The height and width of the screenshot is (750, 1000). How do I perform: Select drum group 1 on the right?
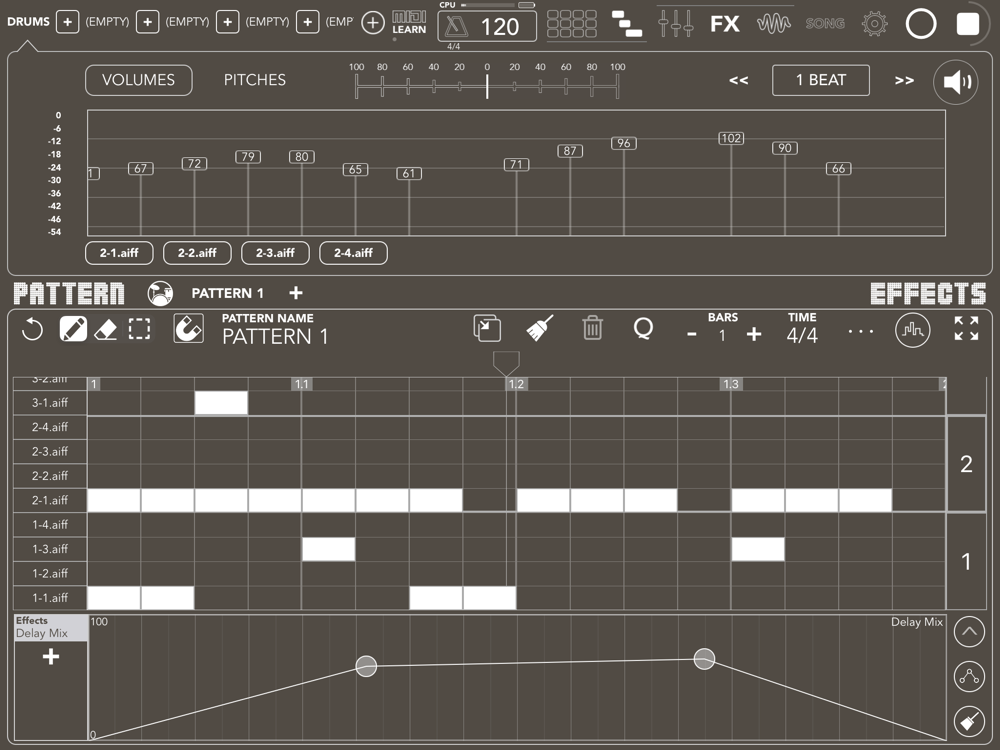(966, 561)
